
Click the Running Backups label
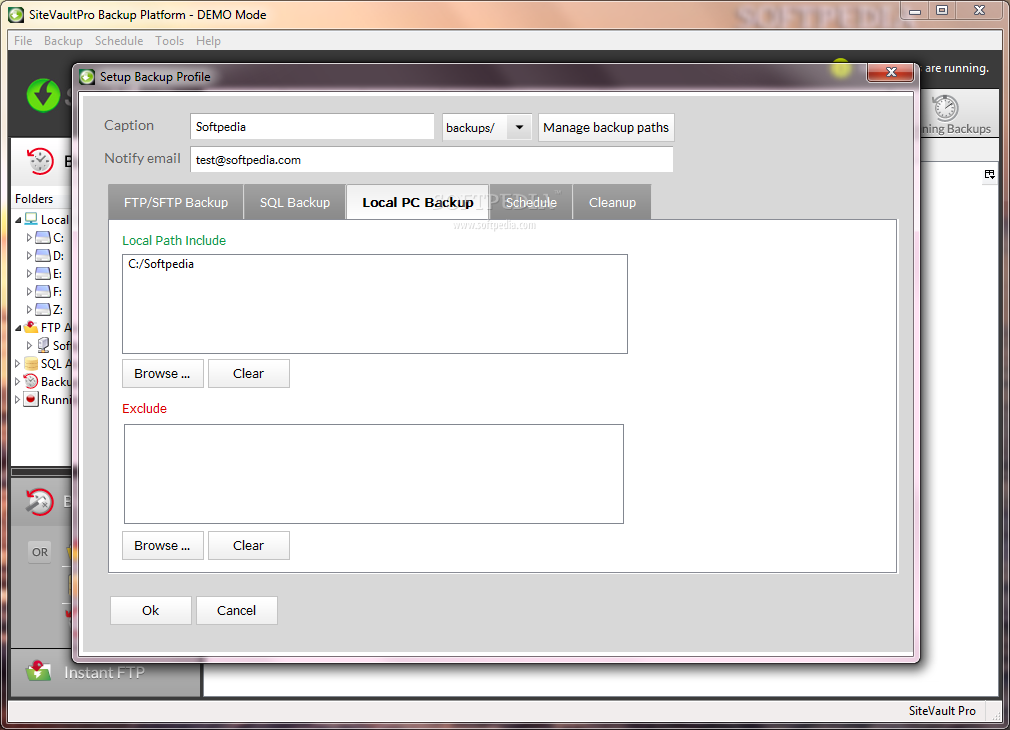(x=957, y=129)
